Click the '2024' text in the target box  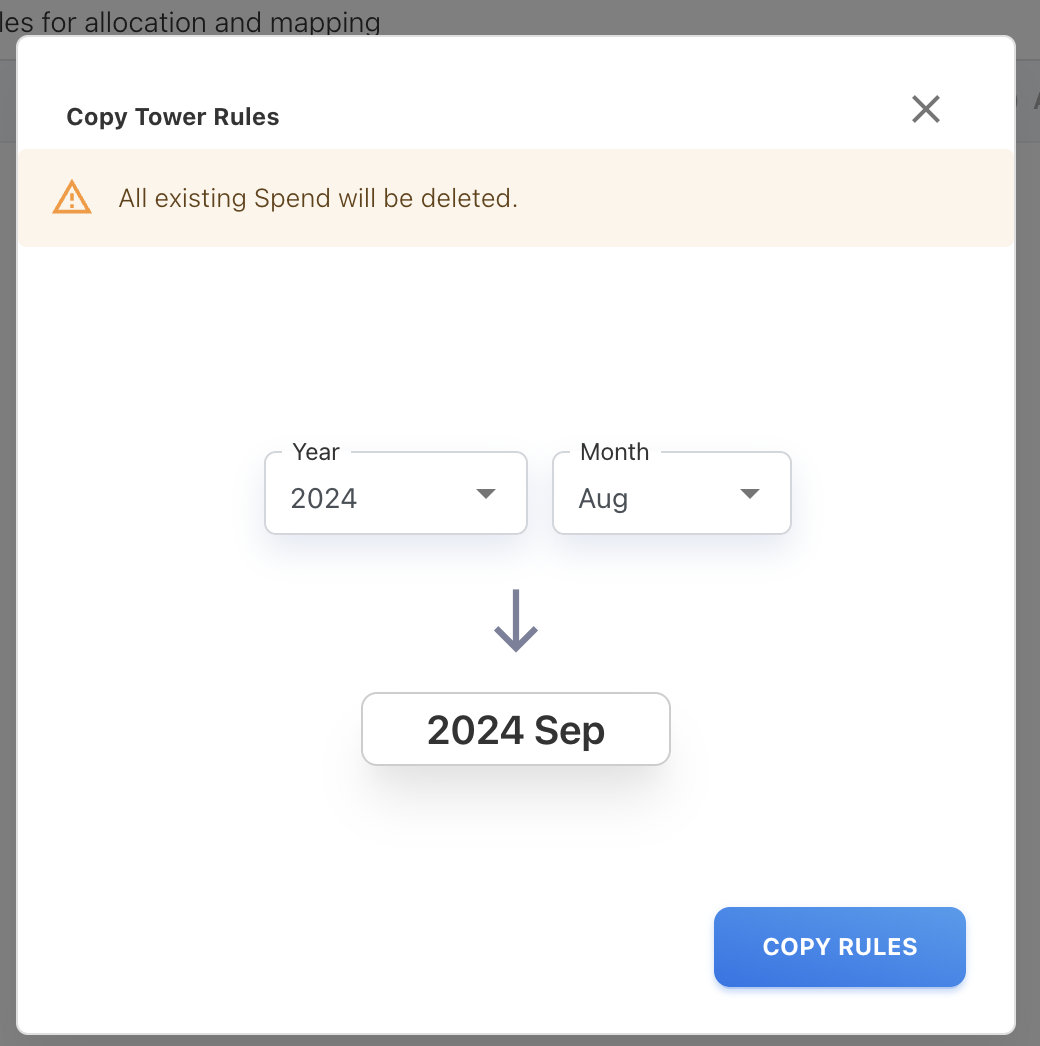tap(475, 730)
